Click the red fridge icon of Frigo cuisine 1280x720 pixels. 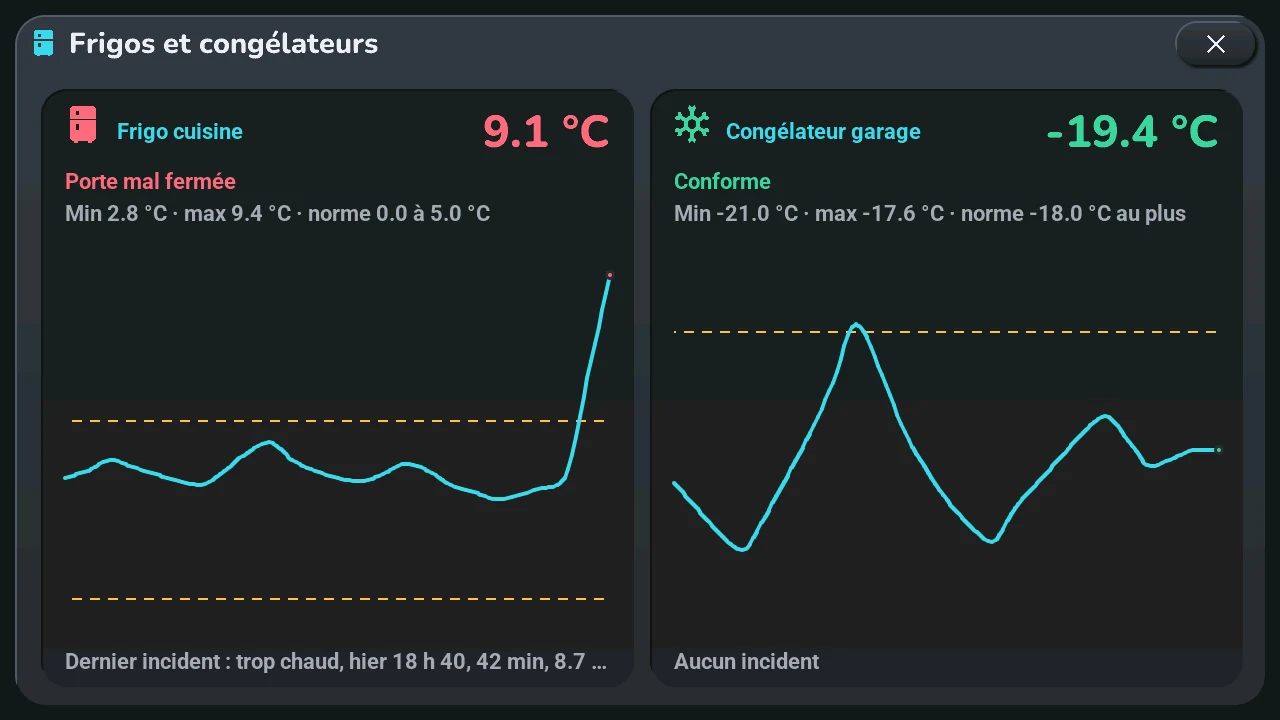(83, 125)
